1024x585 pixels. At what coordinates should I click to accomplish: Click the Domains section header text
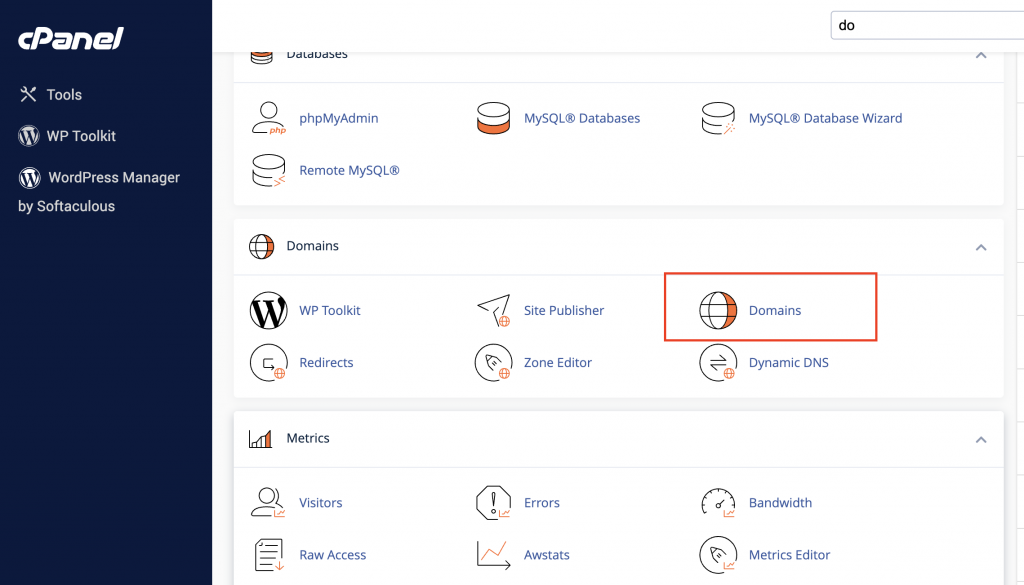click(312, 246)
